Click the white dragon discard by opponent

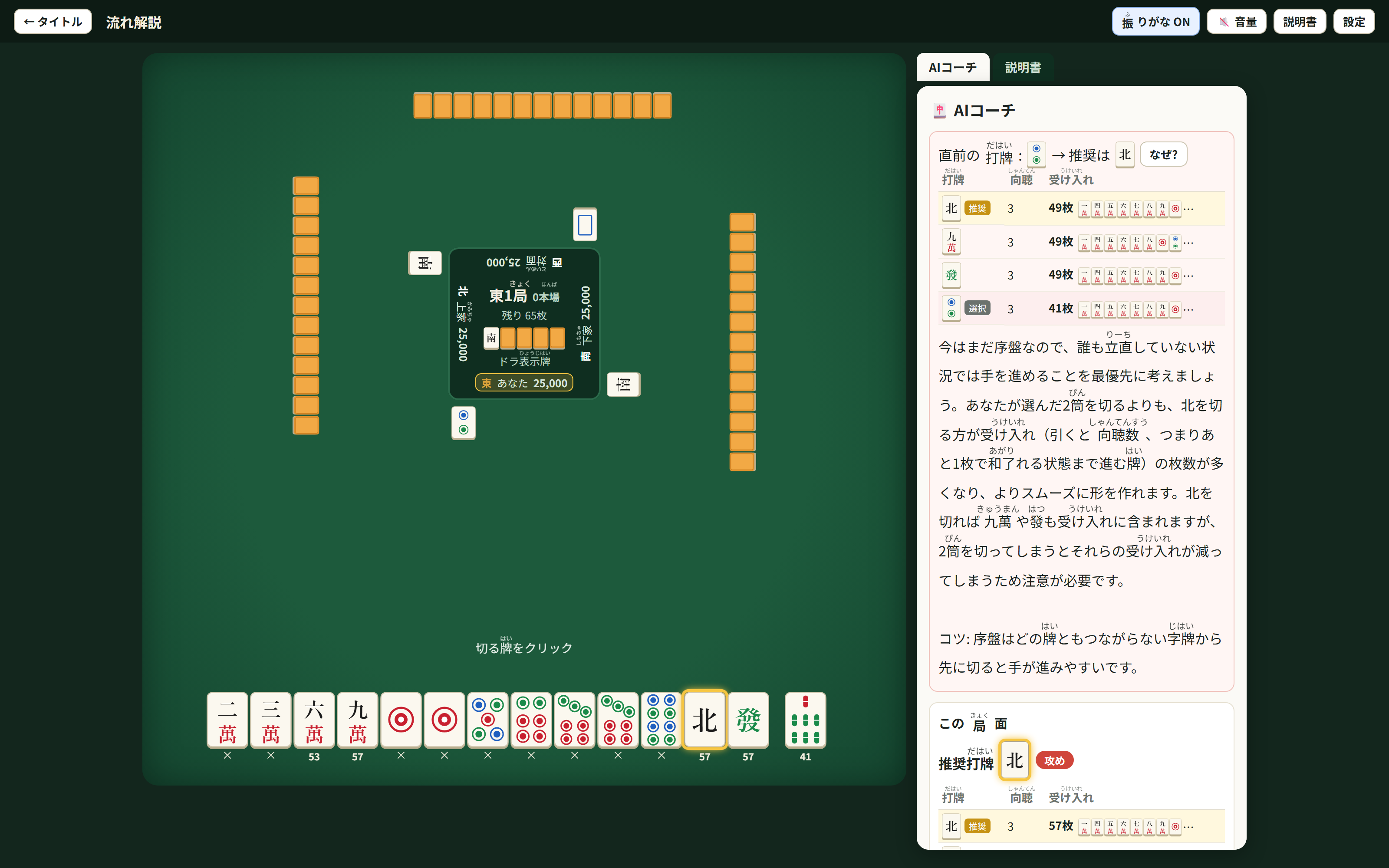(585, 224)
